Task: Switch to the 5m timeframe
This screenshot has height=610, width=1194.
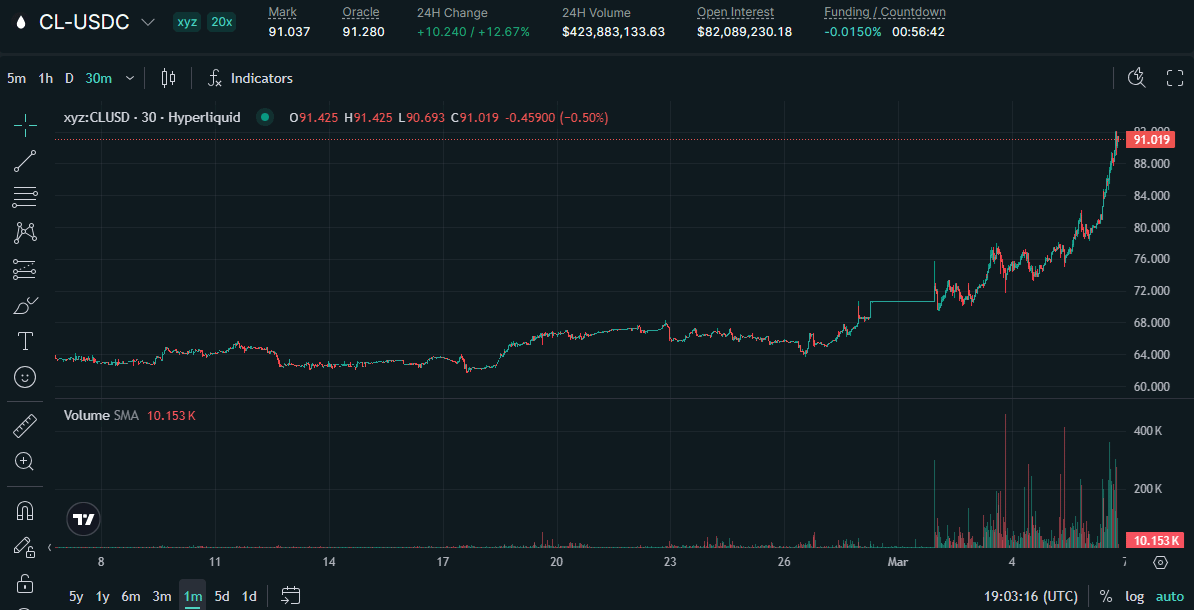Action: click(x=15, y=77)
